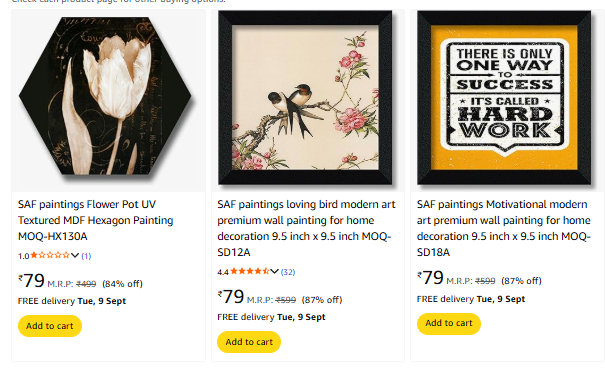Open the loving bird painting image
The image size is (605, 368).
[305, 98]
